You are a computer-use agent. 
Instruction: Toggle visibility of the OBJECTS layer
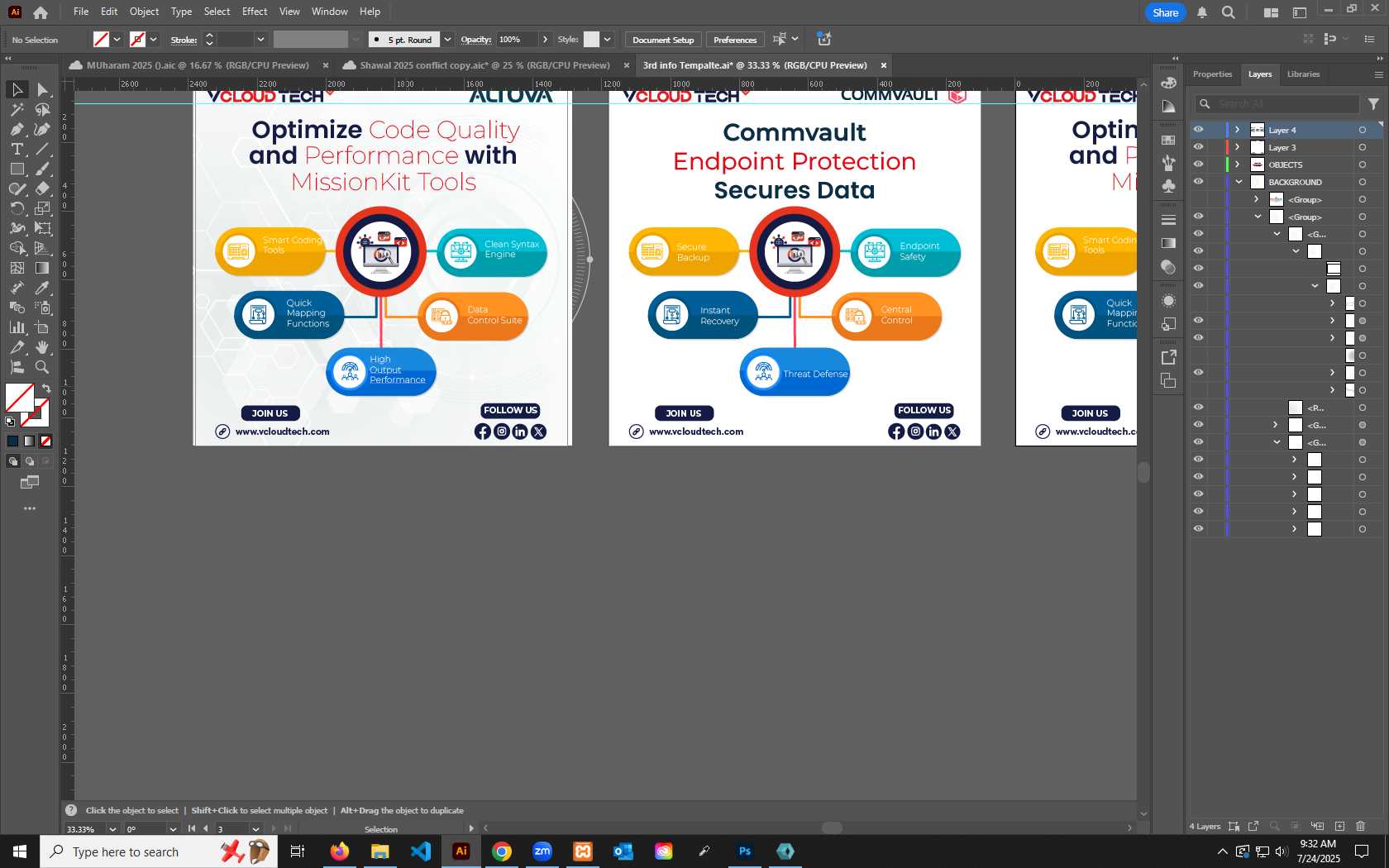coord(1198,165)
